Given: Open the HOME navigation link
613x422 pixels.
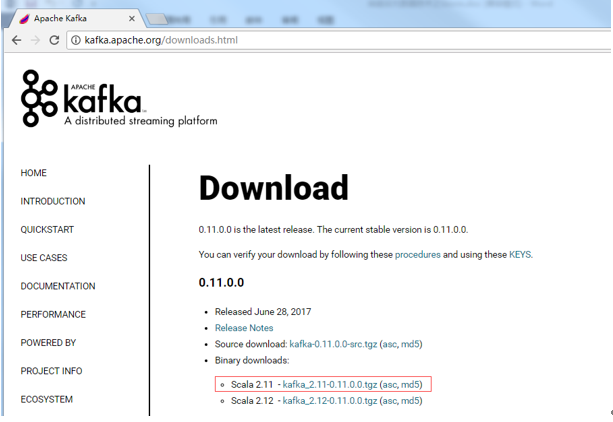Looking at the screenshot, I should [x=34, y=173].
